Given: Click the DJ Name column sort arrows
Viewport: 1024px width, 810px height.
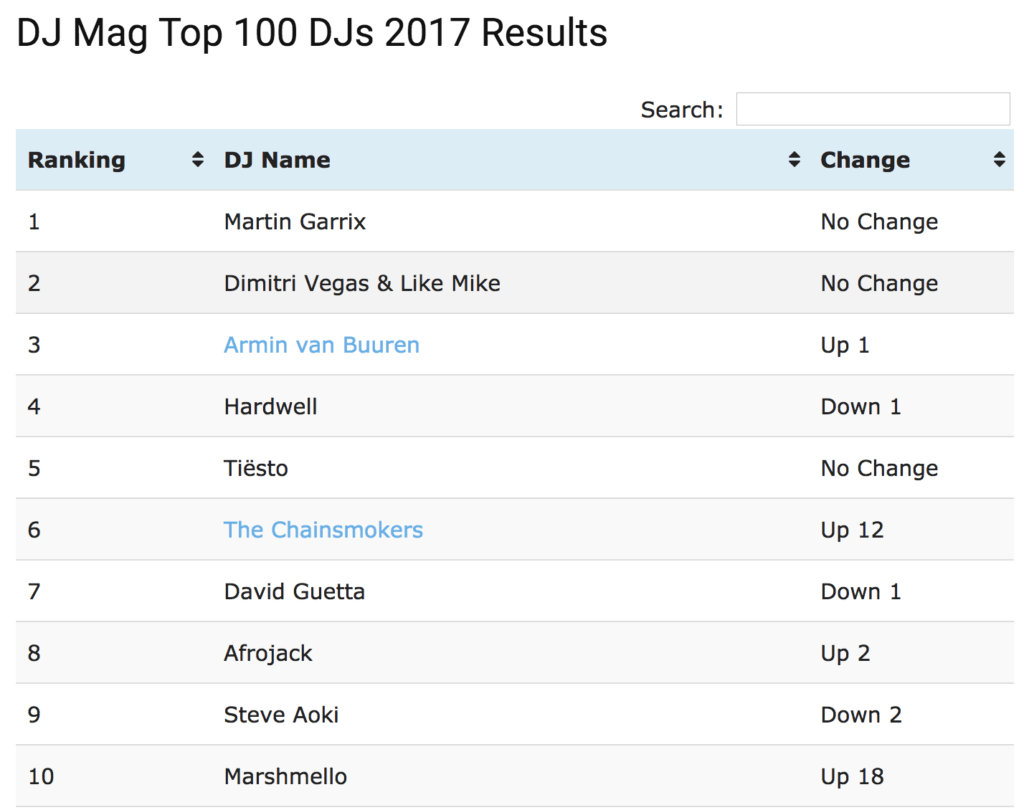Looking at the screenshot, I should click(x=794, y=160).
